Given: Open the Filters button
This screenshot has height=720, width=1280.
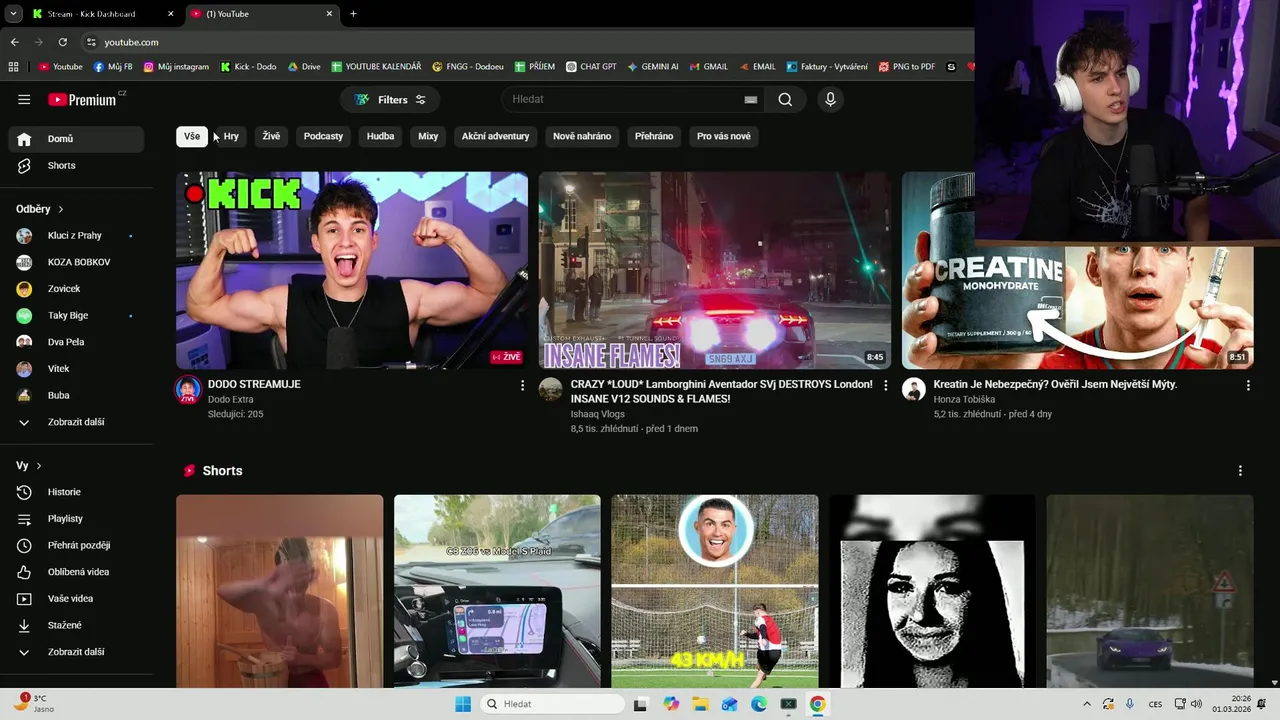Looking at the screenshot, I should click(x=390, y=99).
